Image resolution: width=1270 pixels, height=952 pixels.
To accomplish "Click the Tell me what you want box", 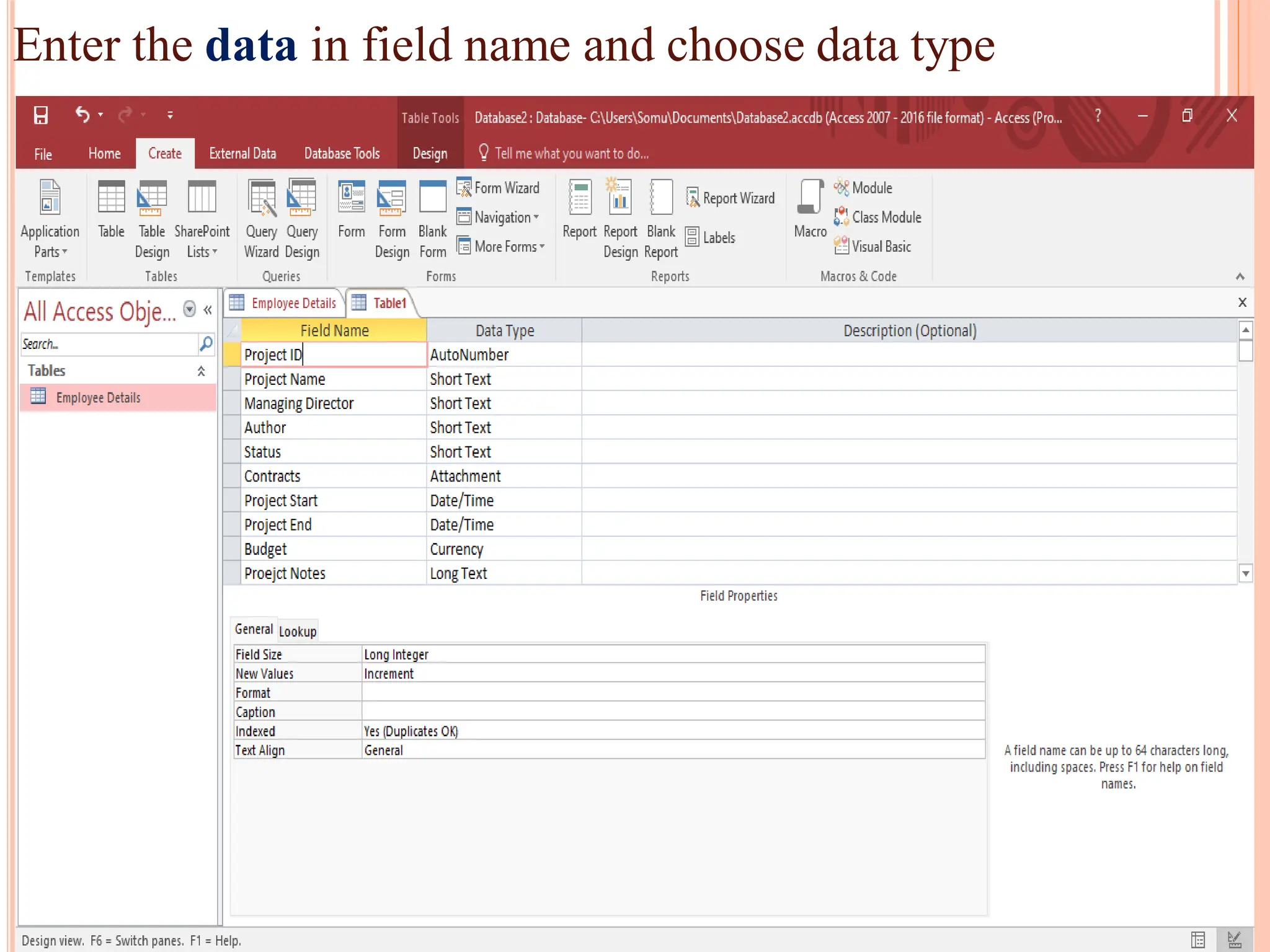I will (x=564, y=153).
